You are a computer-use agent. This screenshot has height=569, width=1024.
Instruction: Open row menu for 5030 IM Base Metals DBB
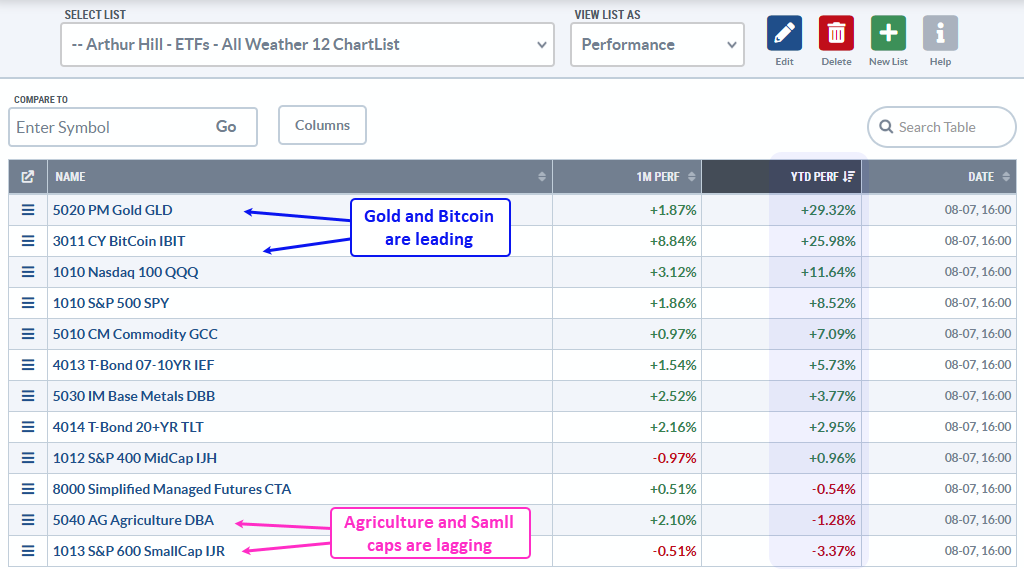click(x=28, y=396)
